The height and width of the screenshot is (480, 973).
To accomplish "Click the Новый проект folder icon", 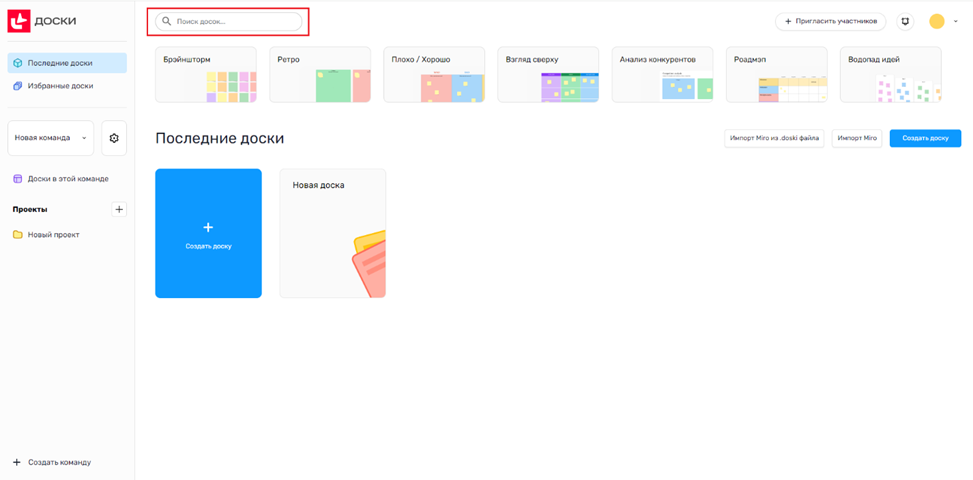I will click(x=18, y=234).
